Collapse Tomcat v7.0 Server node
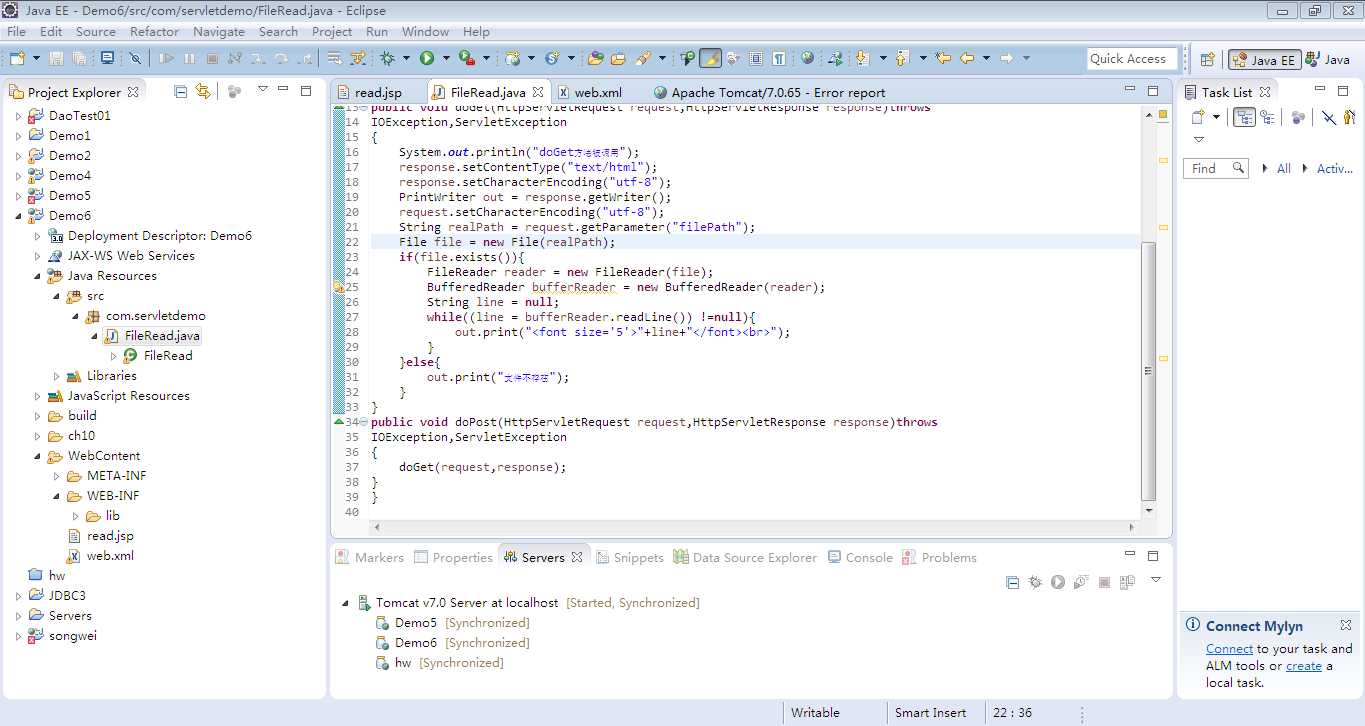Image resolution: width=1365 pixels, height=726 pixels. click(346, 603)
